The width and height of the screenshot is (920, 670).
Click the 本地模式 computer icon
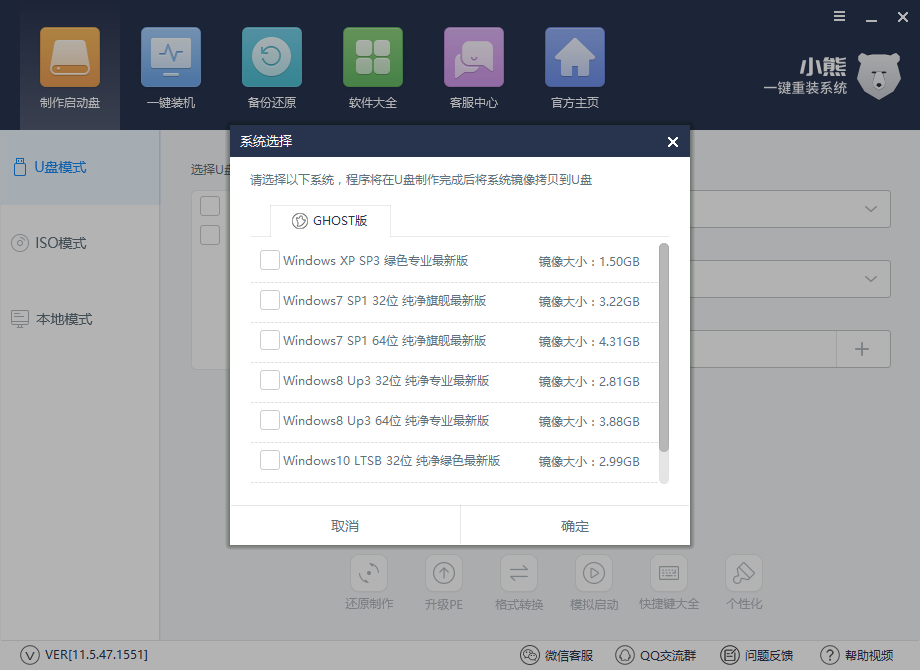coord(20,319)
